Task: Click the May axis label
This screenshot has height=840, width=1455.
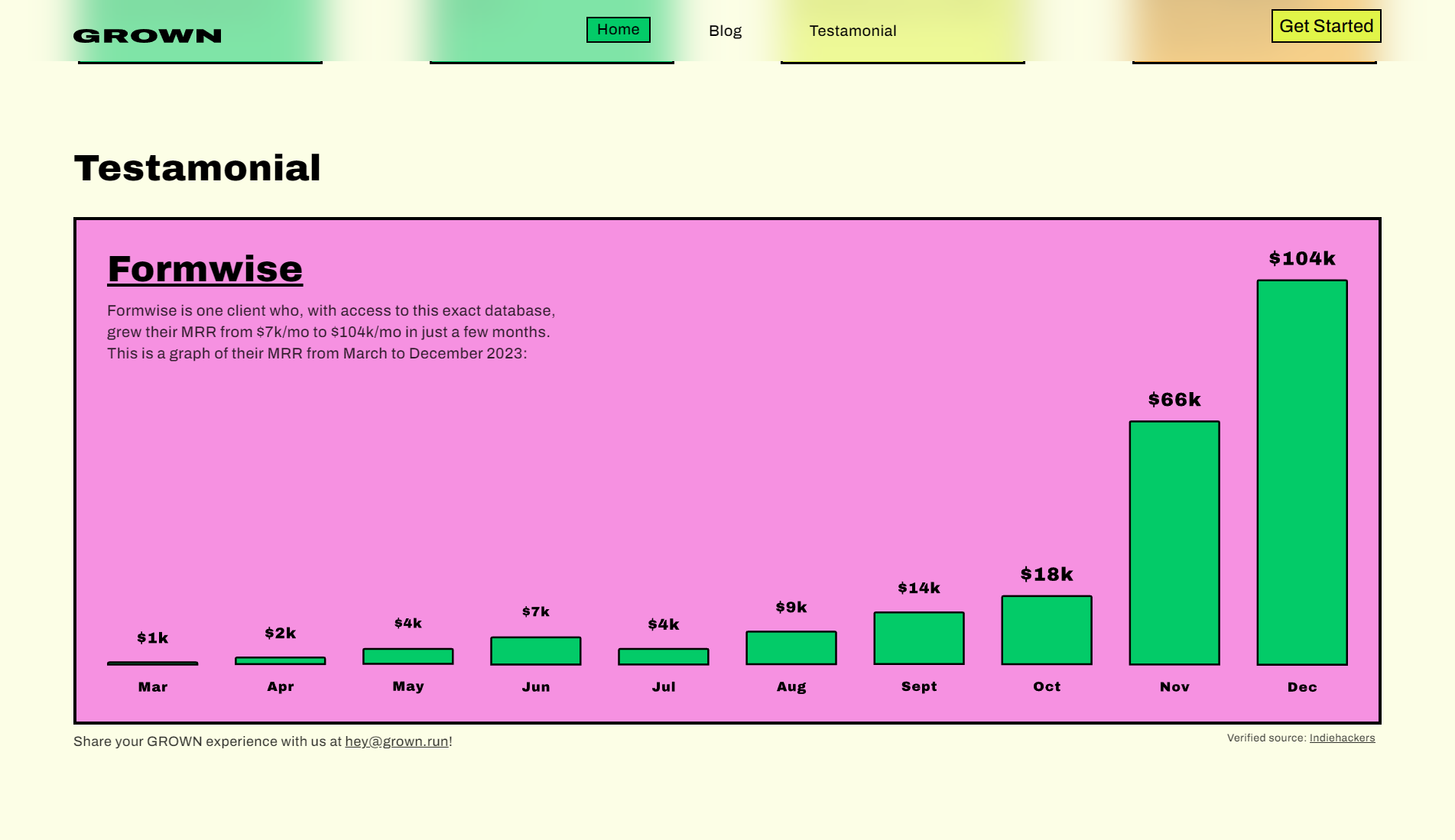Action: [x=408, y=686]
